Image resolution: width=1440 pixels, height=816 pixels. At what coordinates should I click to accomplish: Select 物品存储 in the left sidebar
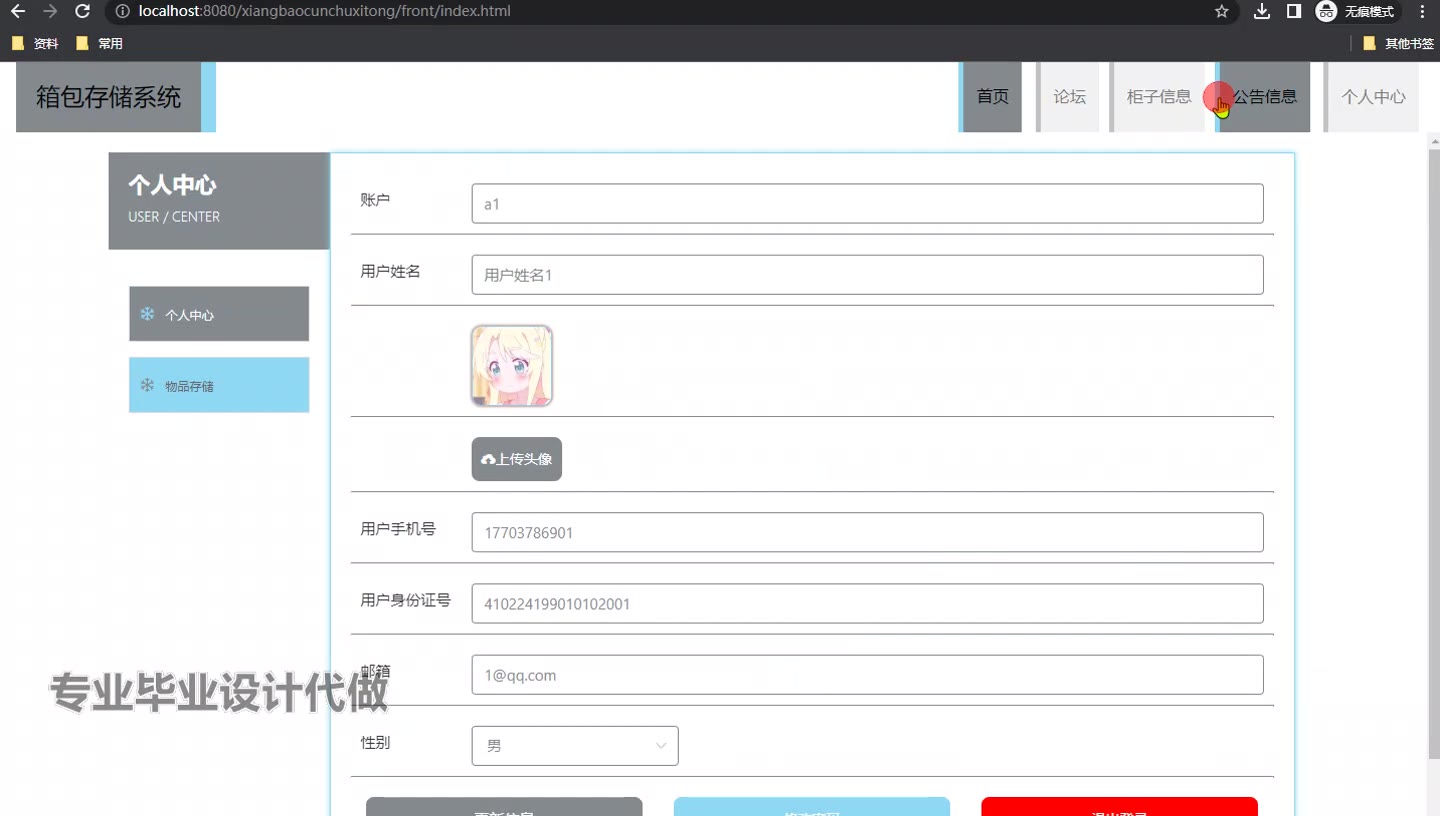pos(219,385)
